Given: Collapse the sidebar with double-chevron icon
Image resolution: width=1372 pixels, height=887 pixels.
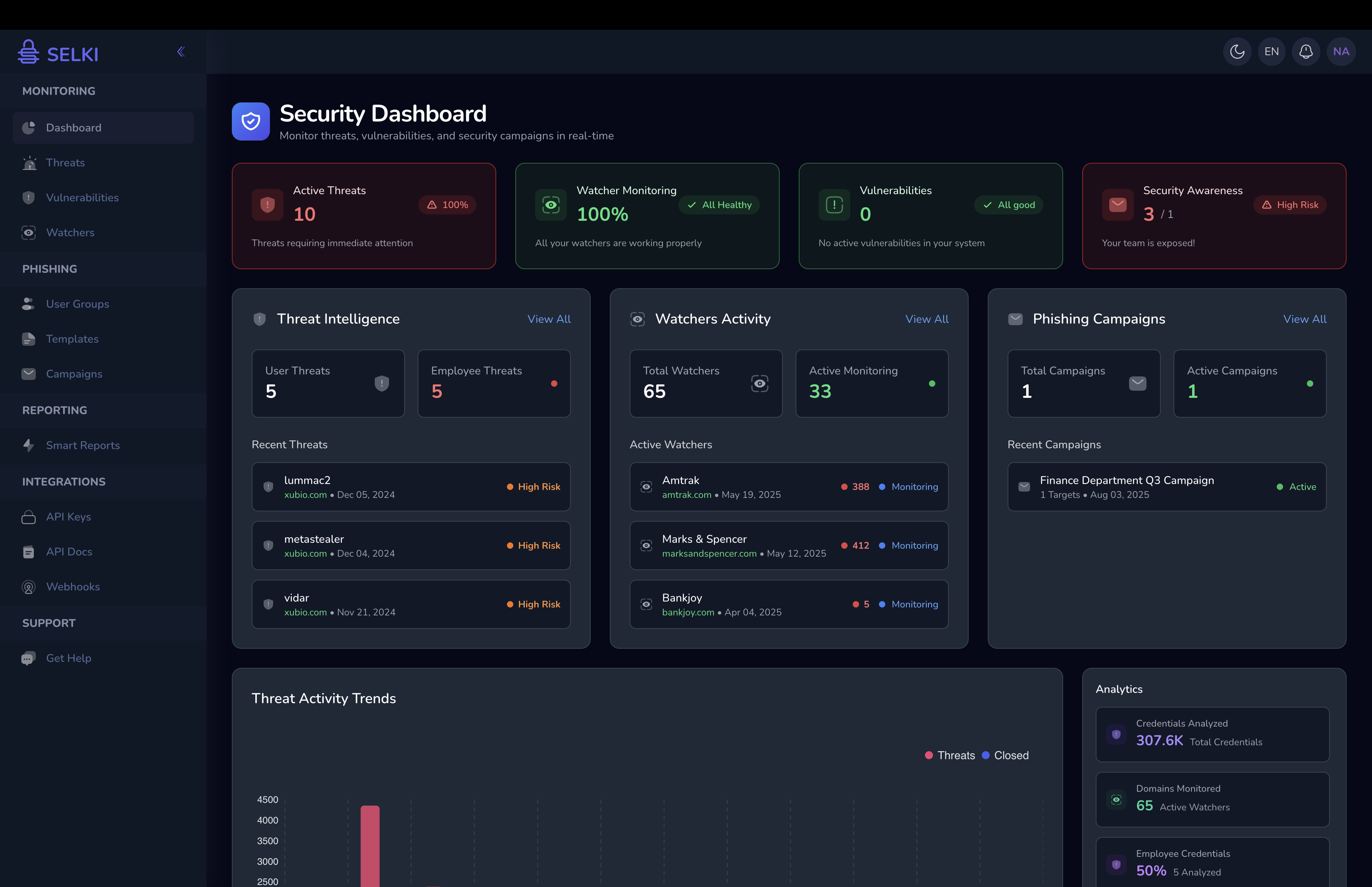Looking at the screenshot, I should click(181, 52).
